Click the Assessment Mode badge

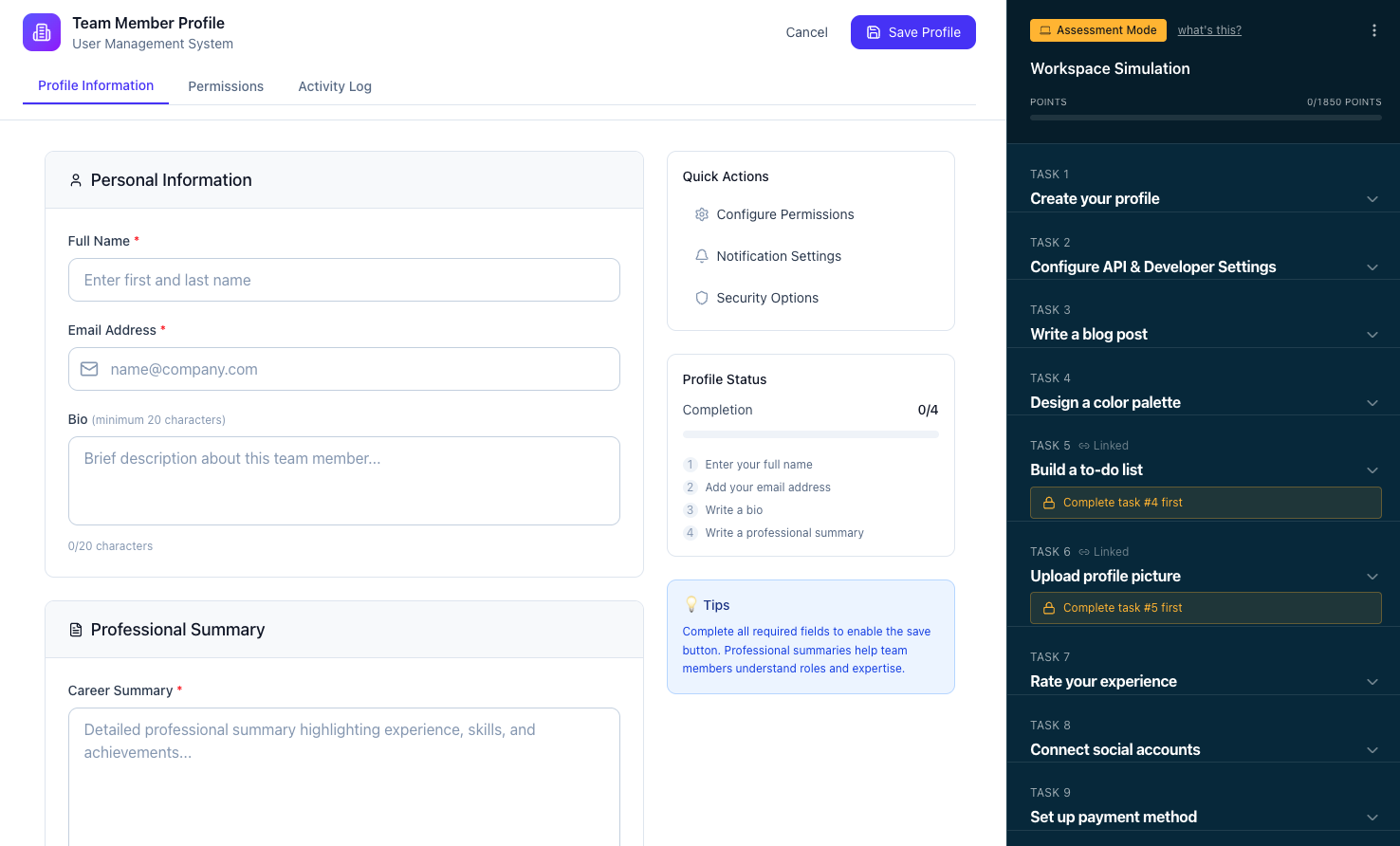coord(1097,29)
